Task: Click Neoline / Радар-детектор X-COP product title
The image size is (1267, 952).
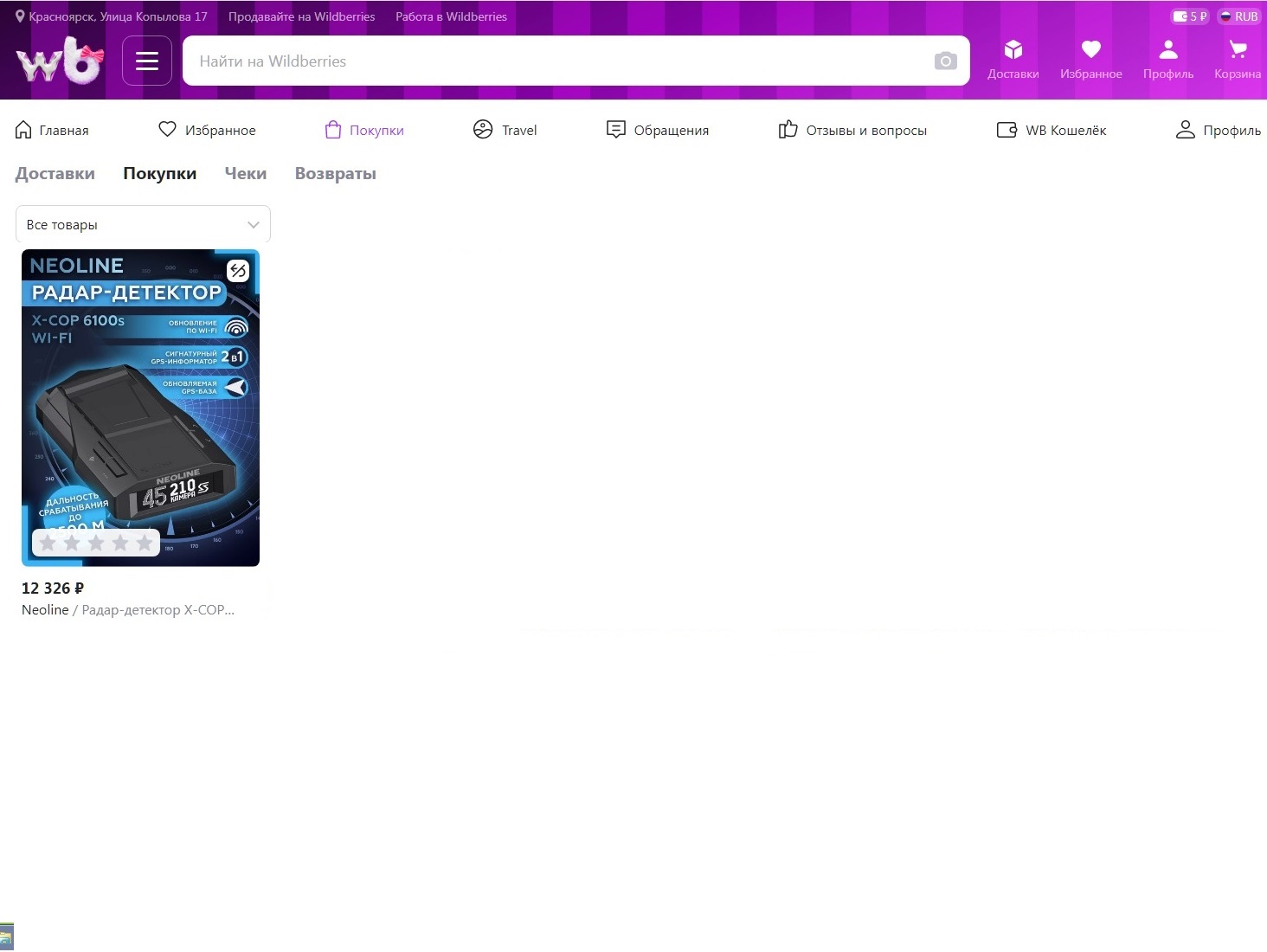Action: [128, 609]
